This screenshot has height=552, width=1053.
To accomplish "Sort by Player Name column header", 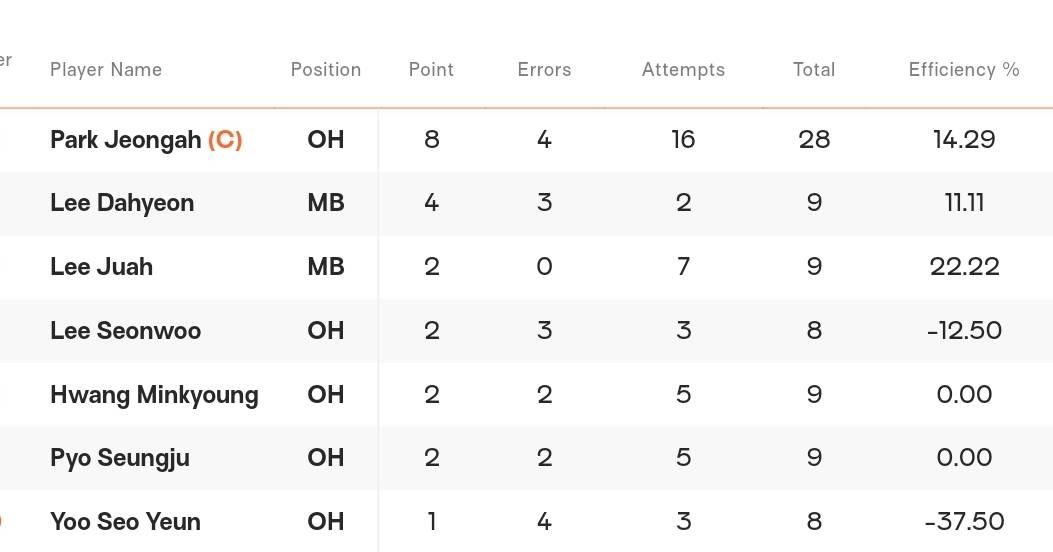I will (x=106, y=70).
